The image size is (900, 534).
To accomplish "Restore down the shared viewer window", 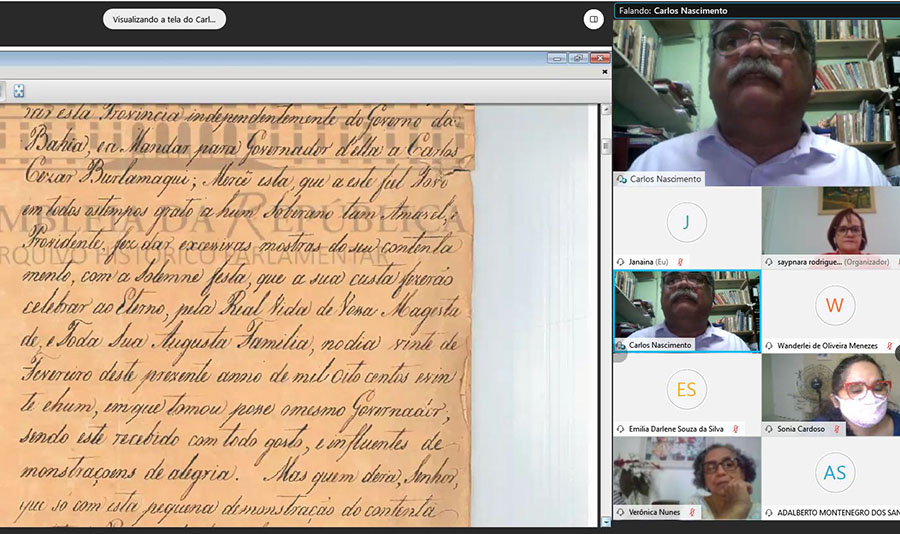I will (578, 58).
